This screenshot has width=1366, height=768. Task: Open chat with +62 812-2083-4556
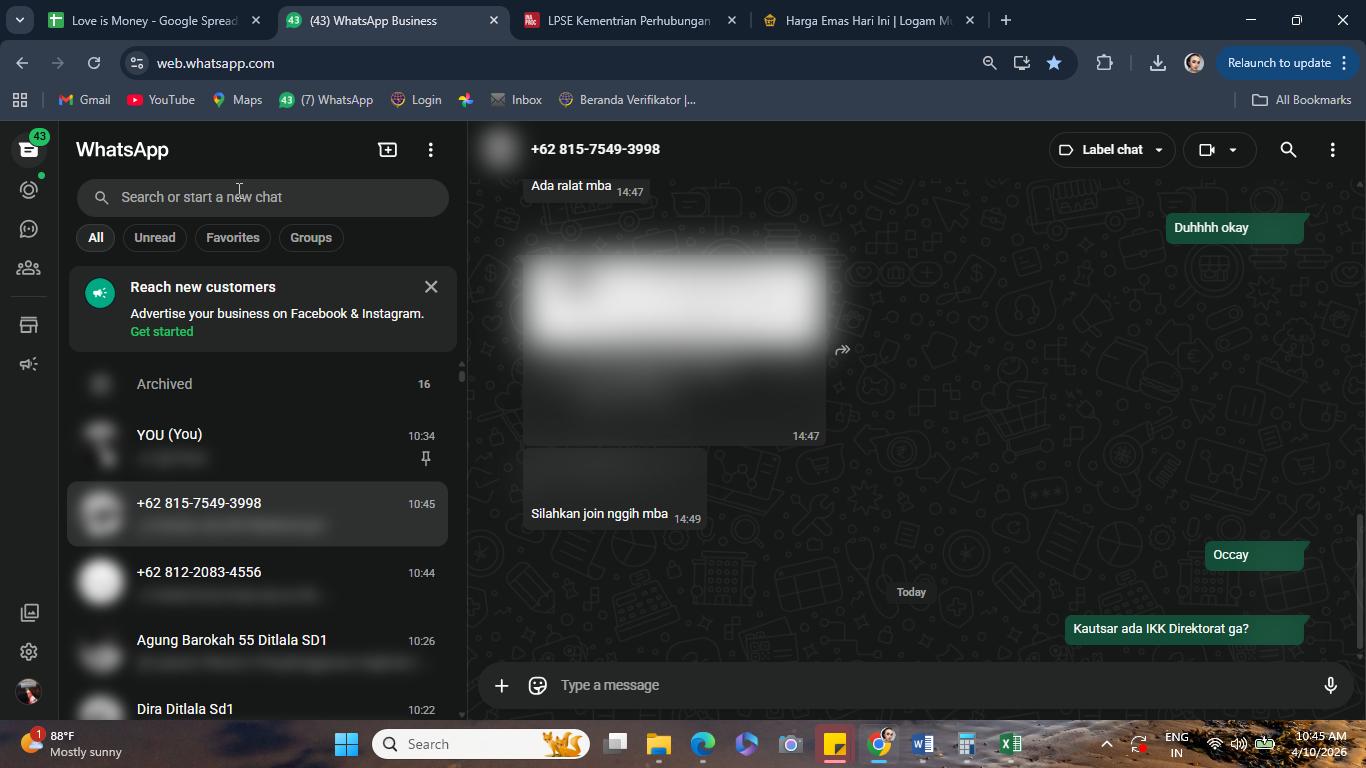coord(258,583)
